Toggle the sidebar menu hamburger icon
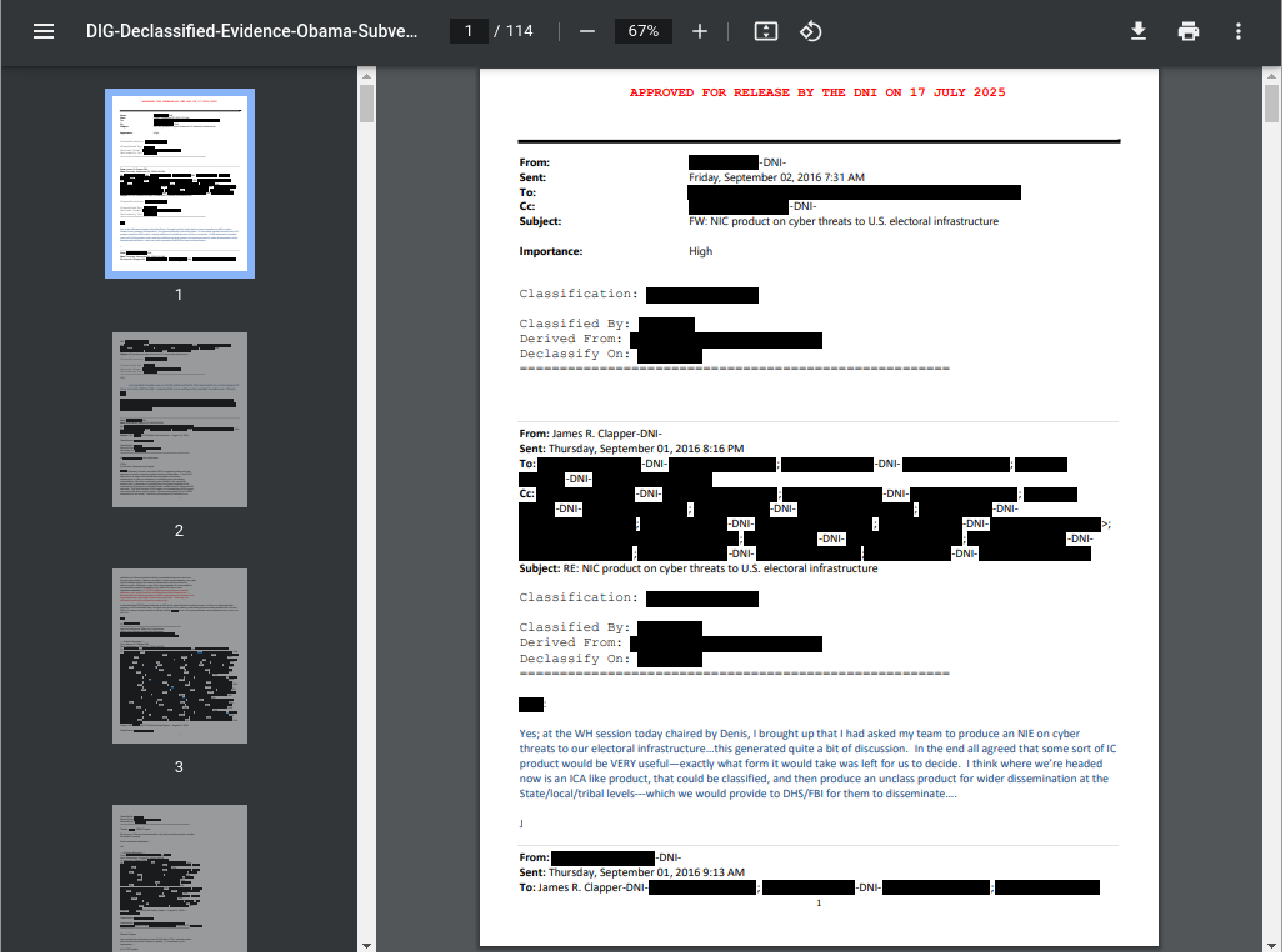 pyautogui.click(x=44, y=31)
